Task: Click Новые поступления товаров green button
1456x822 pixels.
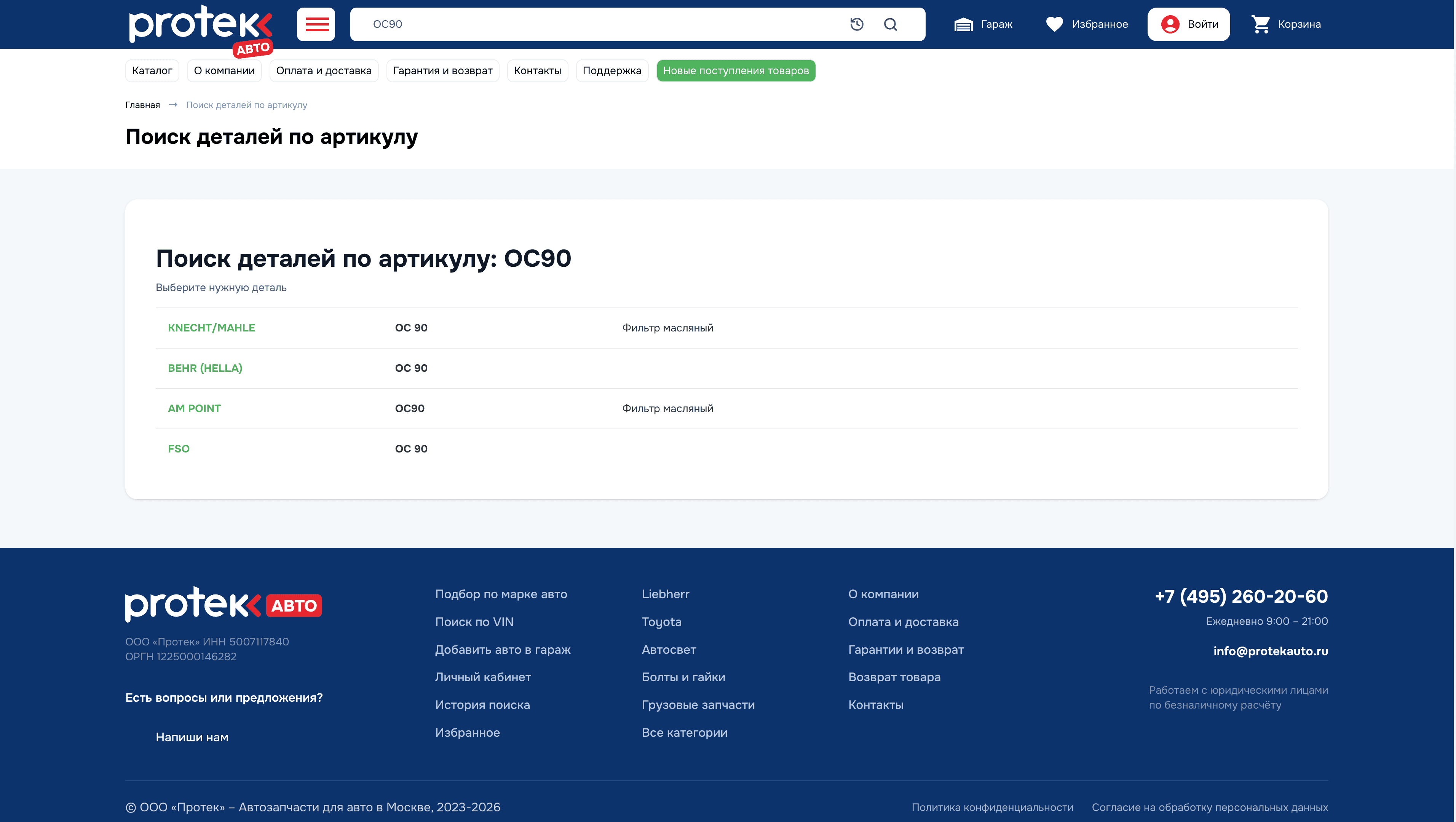Action: [x=735, y=71]
